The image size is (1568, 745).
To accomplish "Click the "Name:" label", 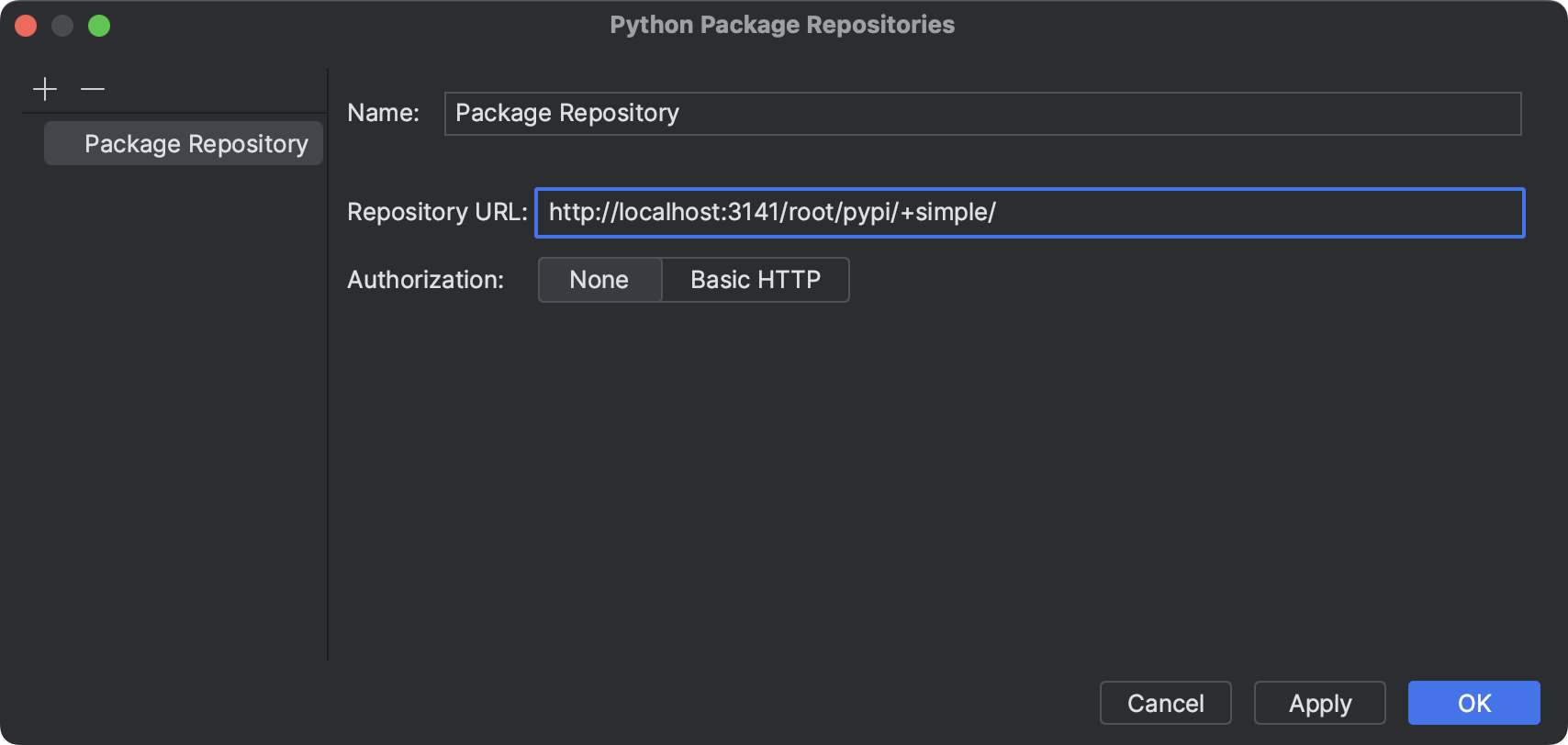I will click(x=383, y=114).
